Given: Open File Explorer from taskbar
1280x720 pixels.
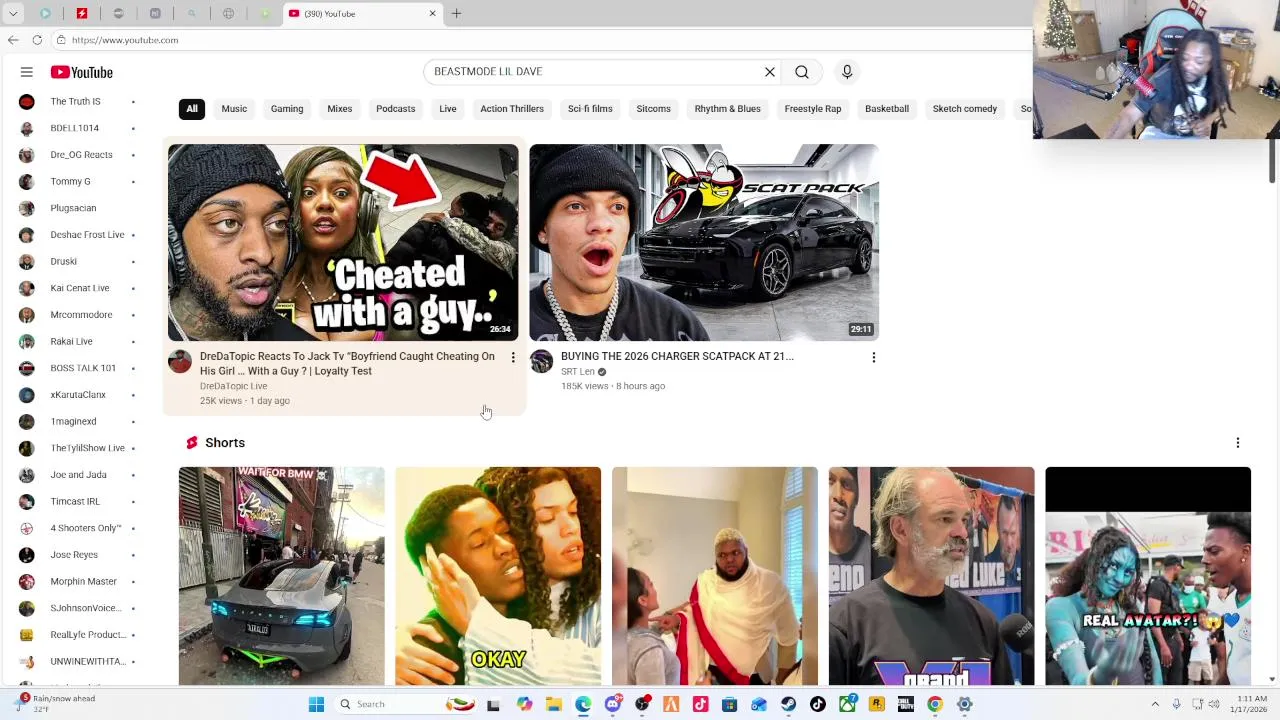Looking at the screenshot, I should coord(554,704).
